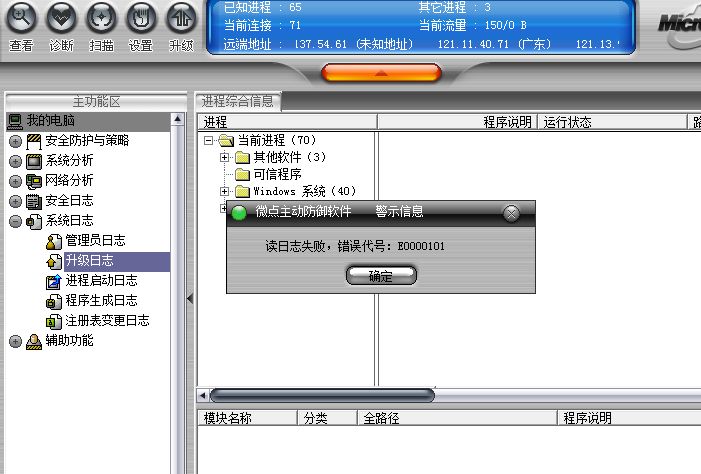
Task: Open 进程启动日志 log entry
Action: [101, 280]
